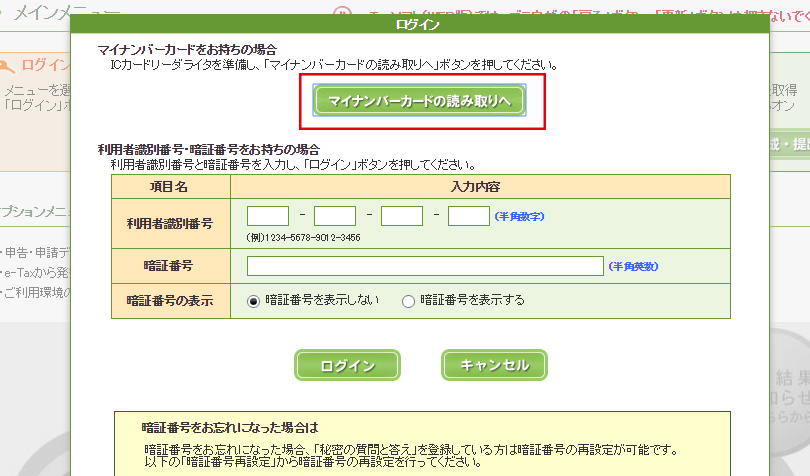Click メインメニュー heading in background page

click(66, 12)
